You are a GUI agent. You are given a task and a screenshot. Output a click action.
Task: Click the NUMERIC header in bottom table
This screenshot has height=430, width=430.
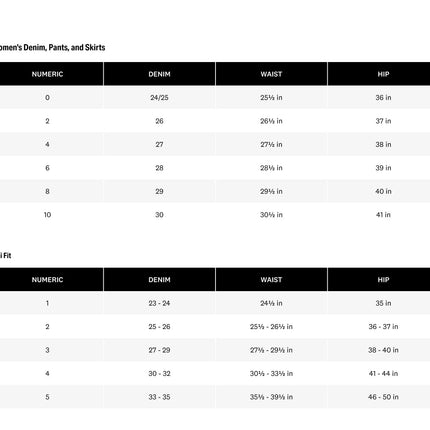point(47,280)
